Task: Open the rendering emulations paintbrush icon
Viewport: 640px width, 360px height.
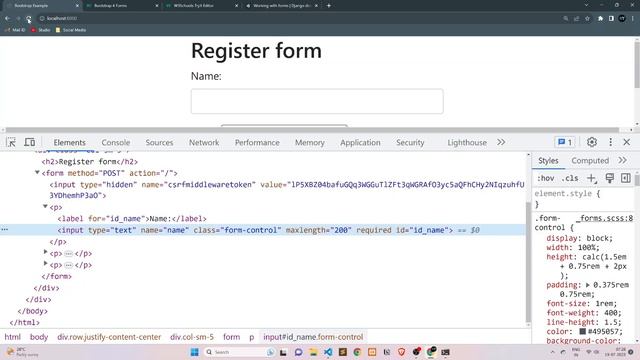Action: pyautogui.click(x=609, y=178)
